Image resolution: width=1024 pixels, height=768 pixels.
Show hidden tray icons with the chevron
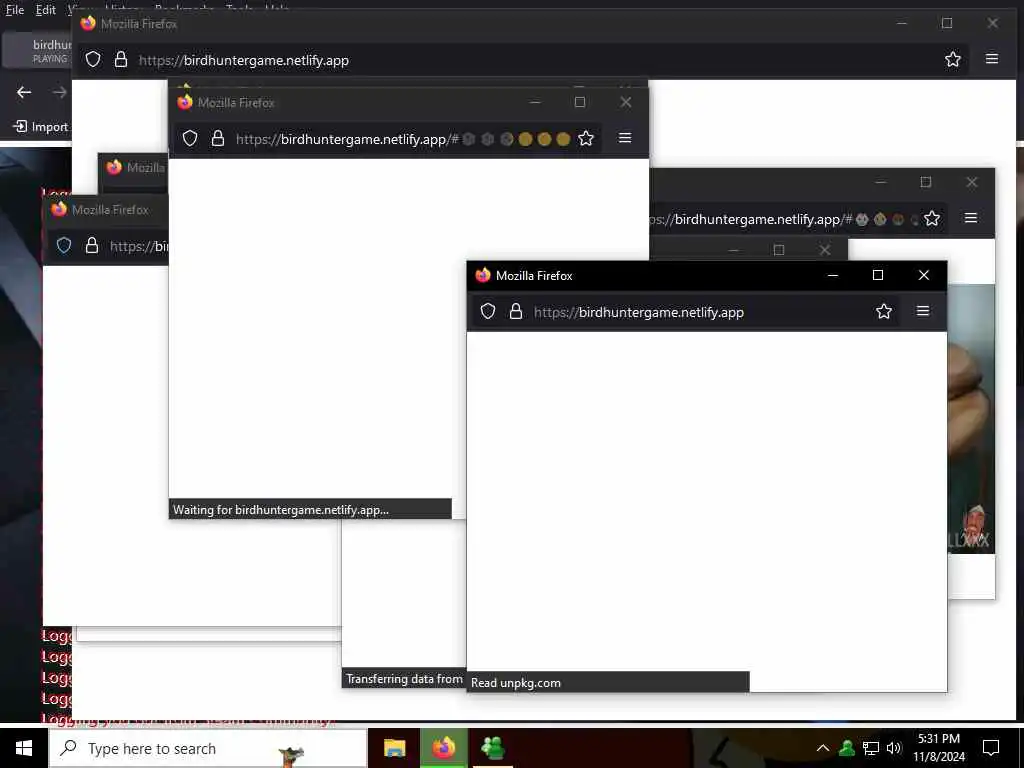point(823,748)
